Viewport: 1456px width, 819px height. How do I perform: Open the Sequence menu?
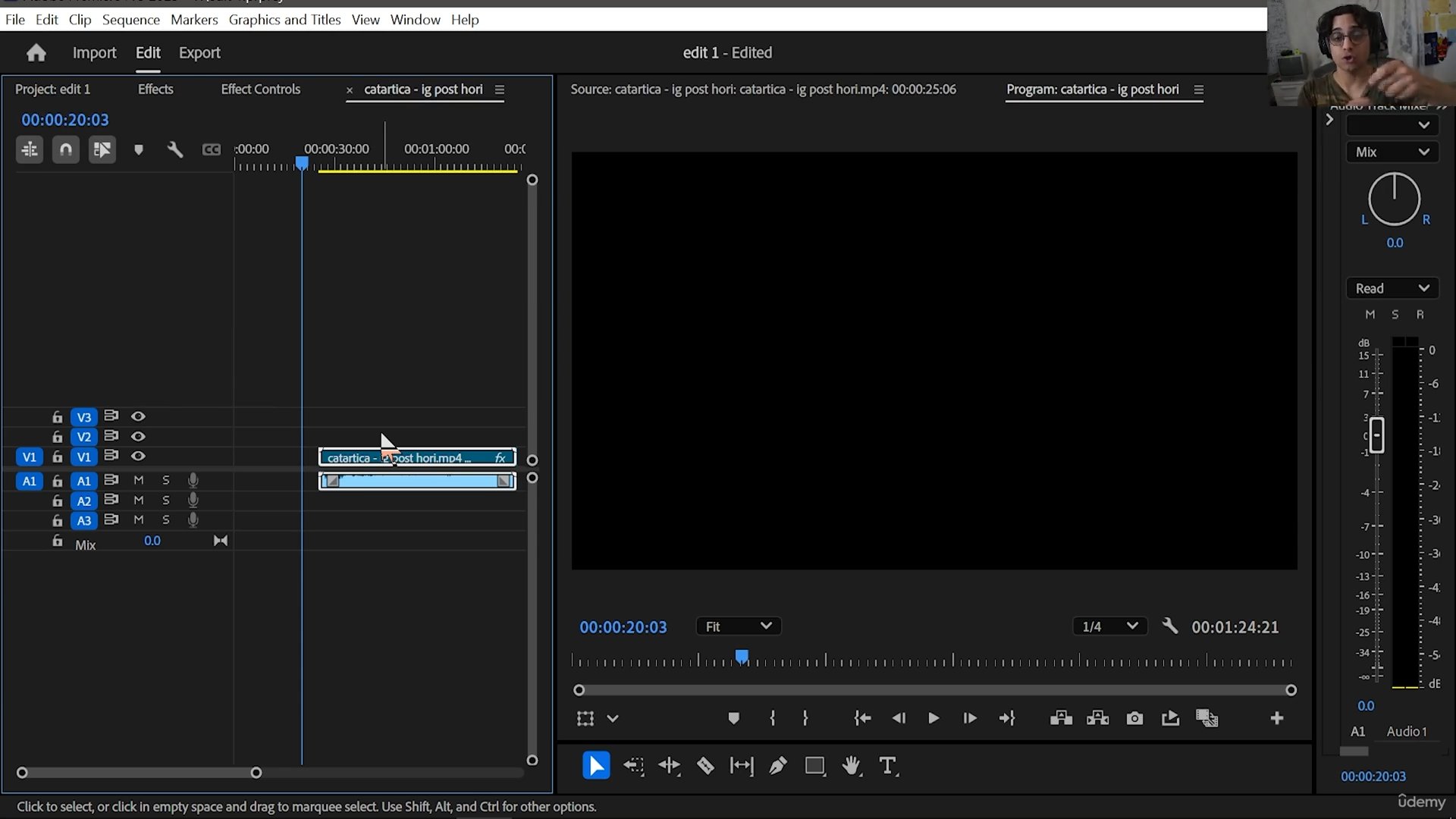[x=130, y=20]
